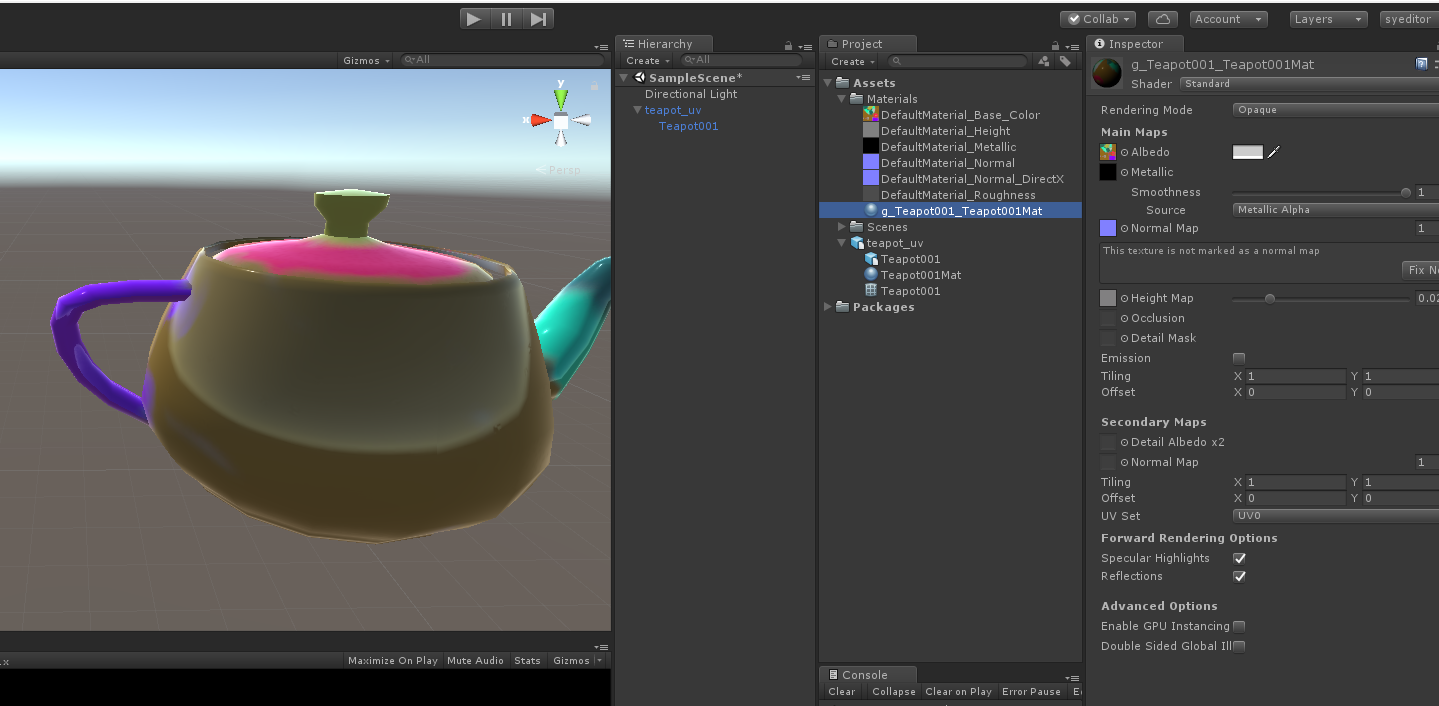Click the material preview sphere in Inspector
1439x706 pixels.
tap(1107, 72)
